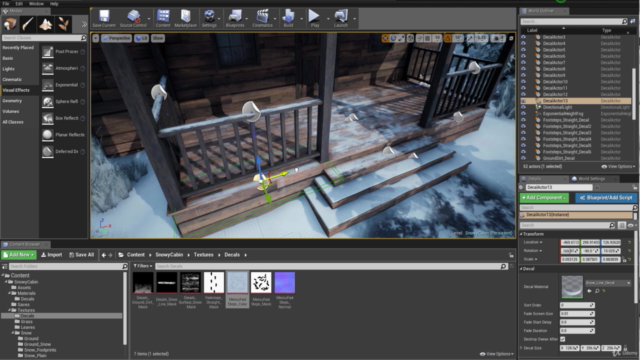Open the Settings toolbar icon

pyautogui.click(x=209, y=19)
